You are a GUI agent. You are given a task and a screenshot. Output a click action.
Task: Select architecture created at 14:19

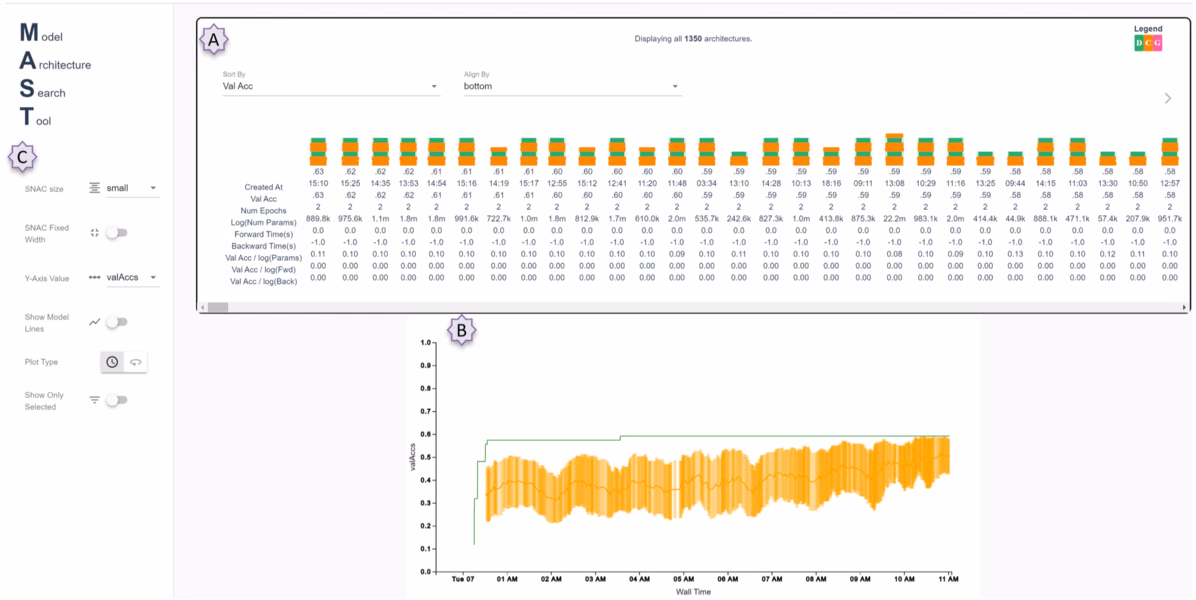(x=499, y=156)
